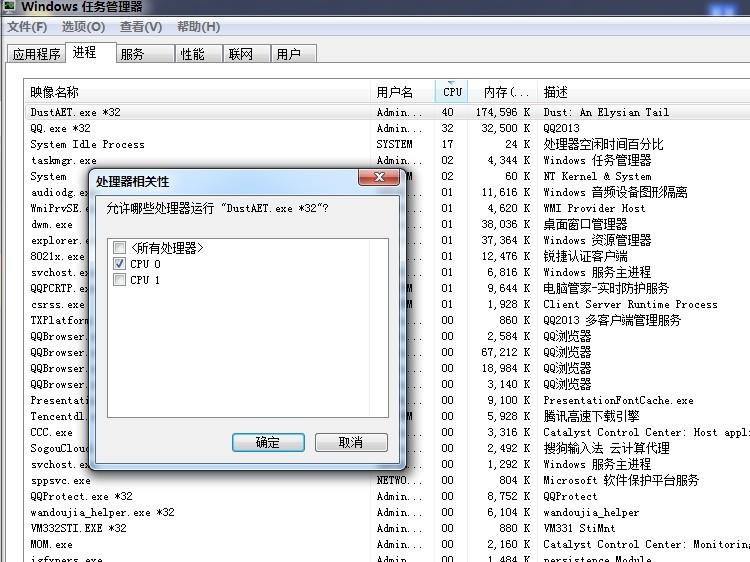
Task: Go to the 联网 tab
Action: [246, 54]
